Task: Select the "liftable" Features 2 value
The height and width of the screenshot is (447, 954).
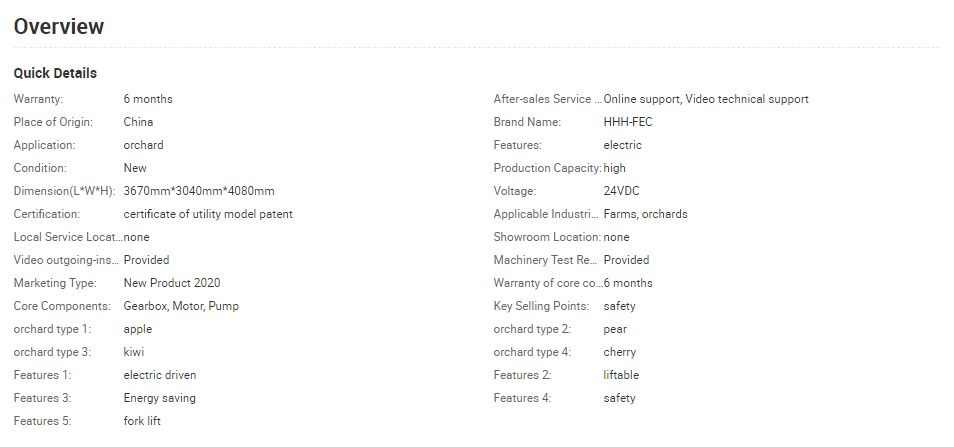Action: (621, 375)
